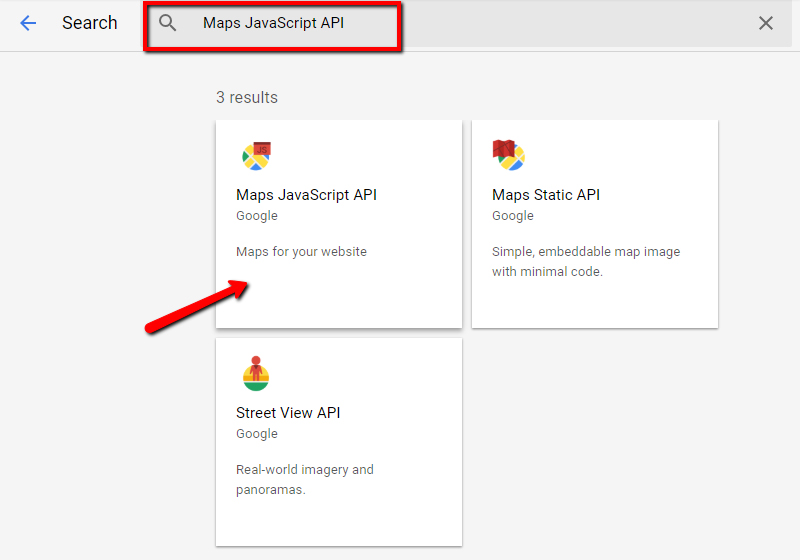Screen dimensions: 800x560
Task: Click the Street View API pegman icon
Action: point(256,373)
